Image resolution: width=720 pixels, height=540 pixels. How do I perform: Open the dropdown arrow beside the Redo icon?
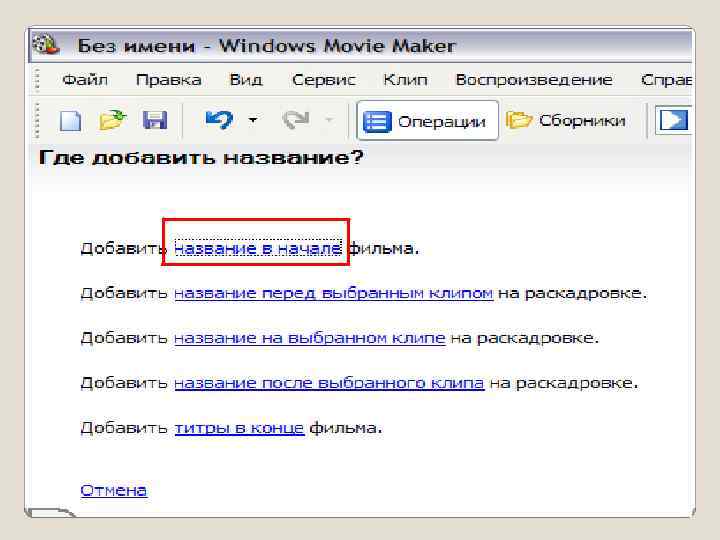(329, 120)
